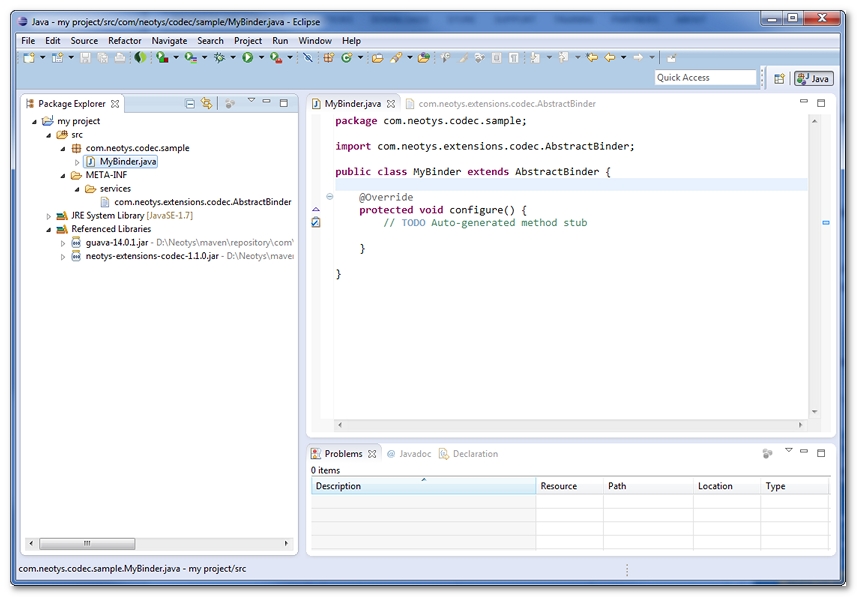The height and width of the screenshot is (597, 857).
Task: Click the New file wizard toolbar icon
Action: tap(28, 58)
